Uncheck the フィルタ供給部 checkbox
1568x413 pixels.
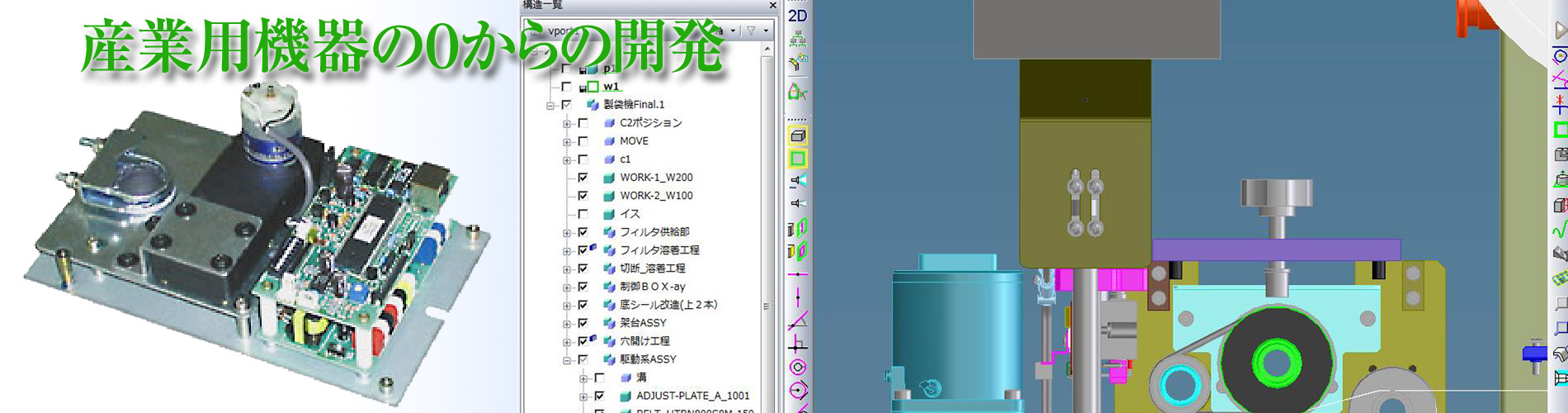pos(583,232)
